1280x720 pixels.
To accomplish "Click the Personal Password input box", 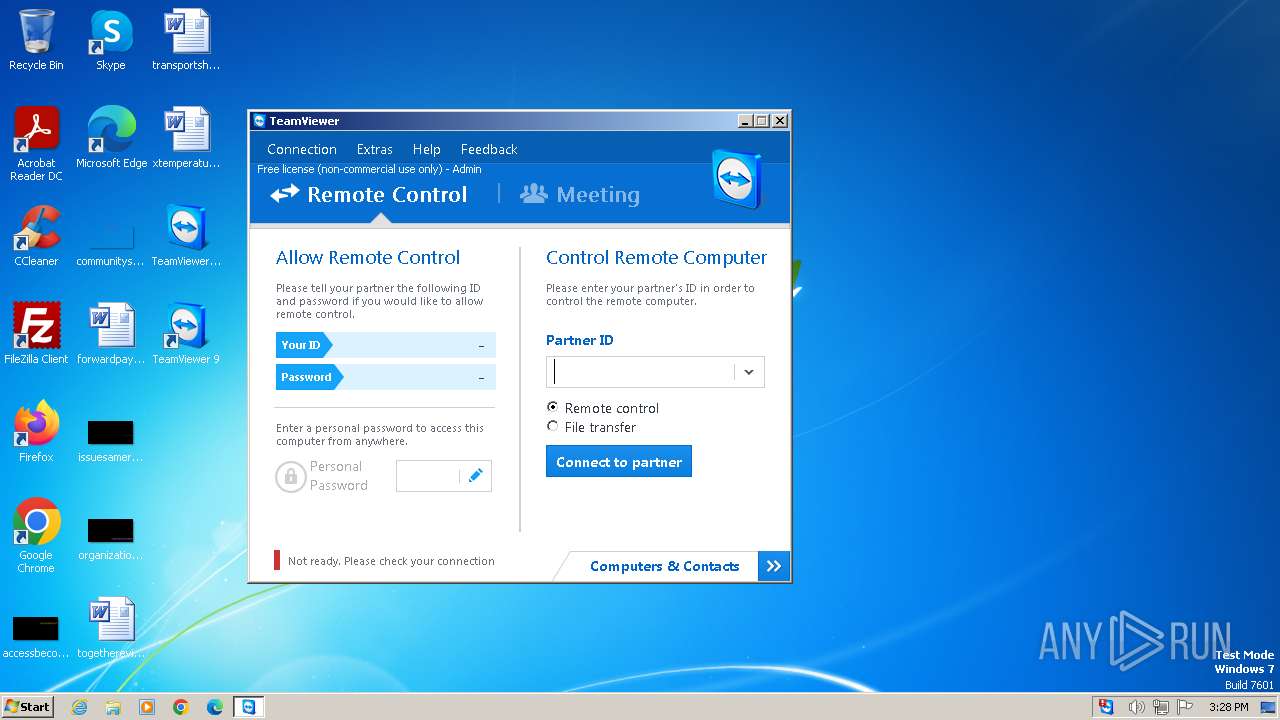I will pyautogui.click(x=427, y=476).
